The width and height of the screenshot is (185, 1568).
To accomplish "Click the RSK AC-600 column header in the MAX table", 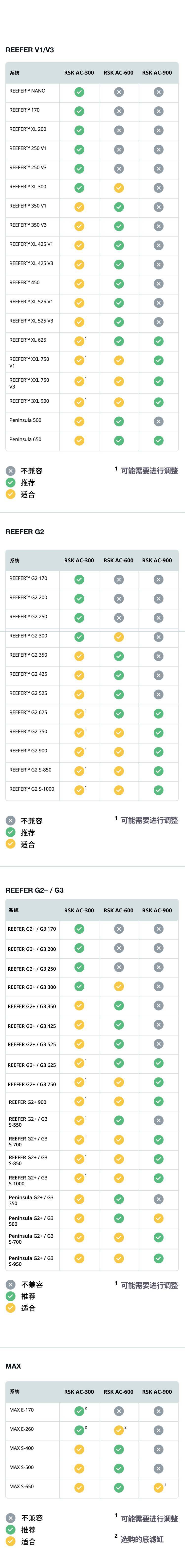I will [119, 1392].
